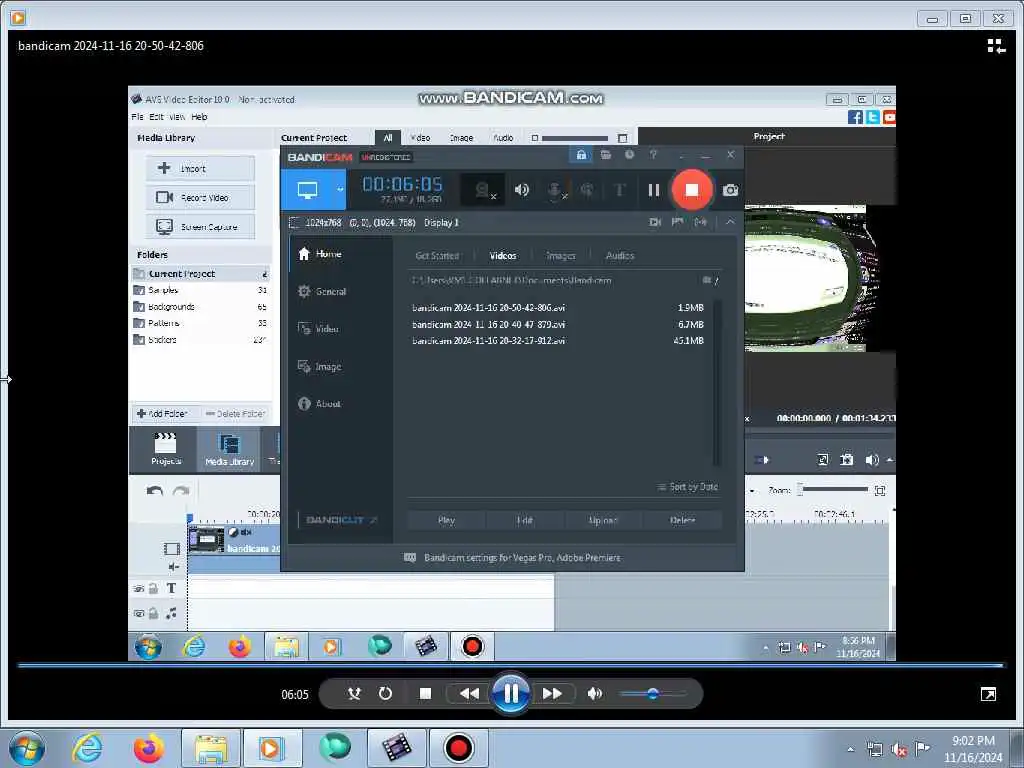Click Bandicam's Play button
The width and height of the screenshot is (1024, 768).
point(446,520)
